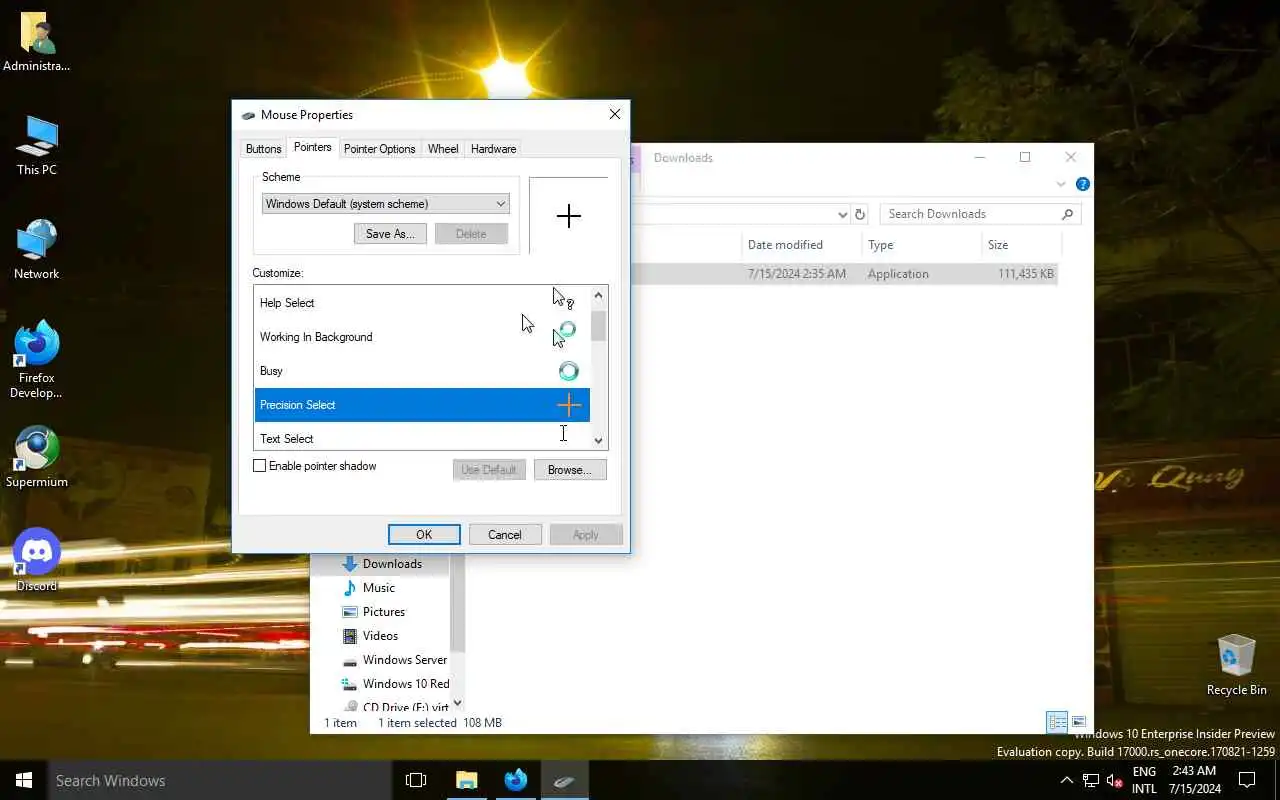The height and width of the screenshot is (800, 1280).
Task: Open Explorer Help question mark icon
Action: click(1082, 184)
